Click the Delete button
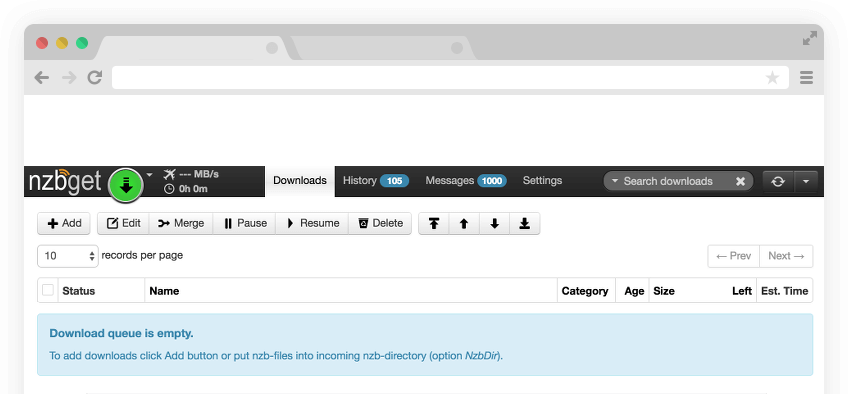Image resolution: width=848 pixels, height=394 pixels. [380, 224]
